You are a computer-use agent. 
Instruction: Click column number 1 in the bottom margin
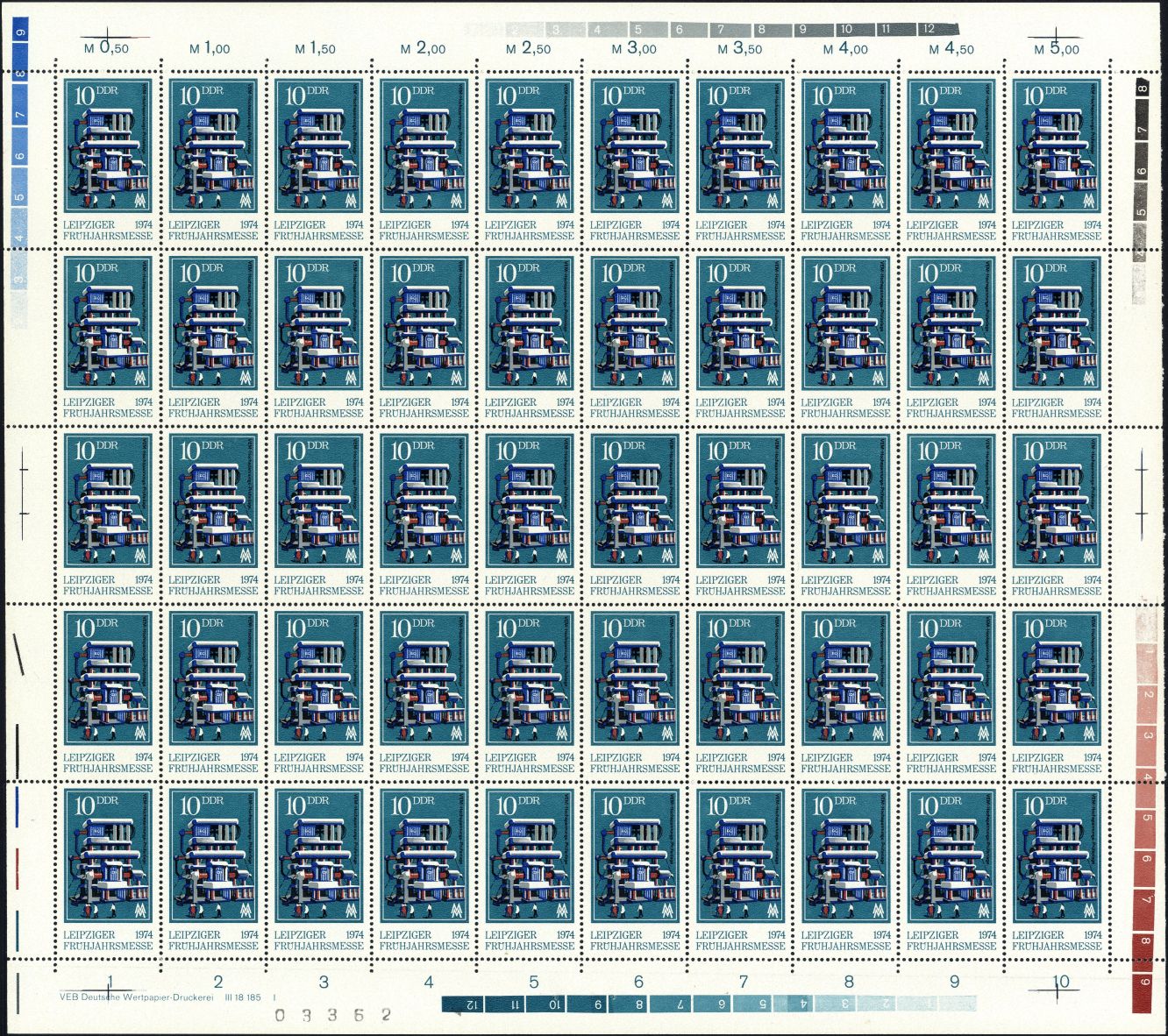click(x=110, y=982)
